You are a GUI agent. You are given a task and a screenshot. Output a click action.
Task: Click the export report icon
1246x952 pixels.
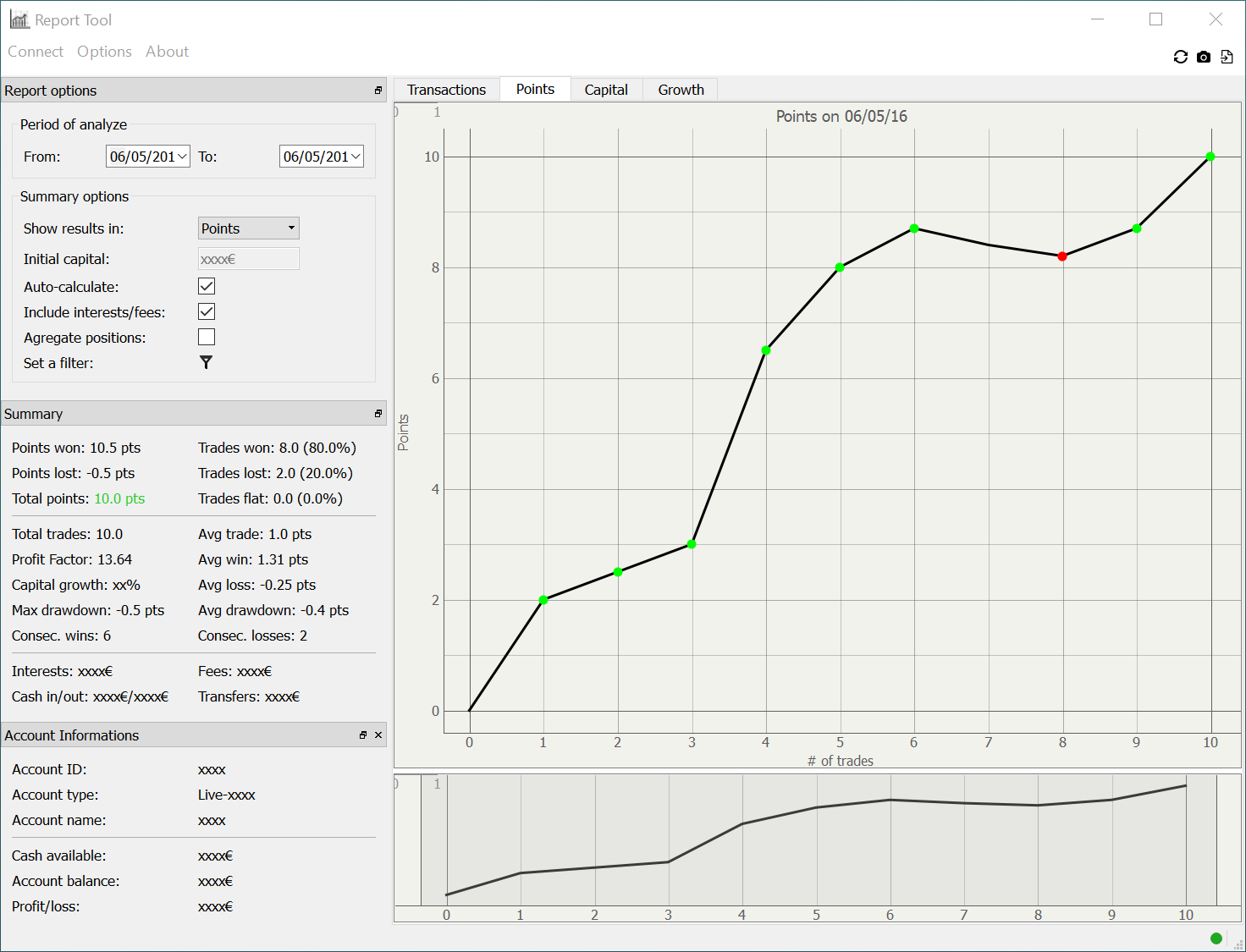tap(1227, 57)
